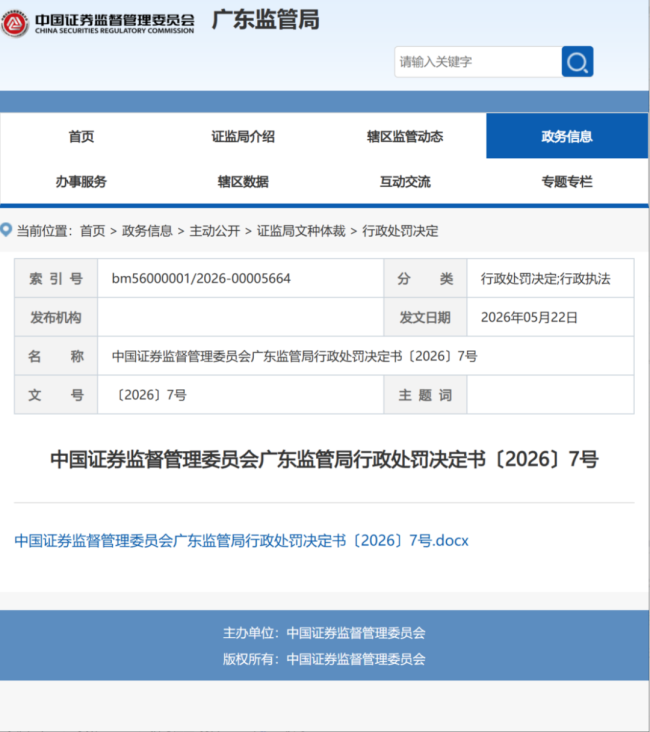Image resolution: width=650 pixels, height=732 pixels.
Task: Select the 文号 value 〔2026〕7号
Action: click(149, 395)
